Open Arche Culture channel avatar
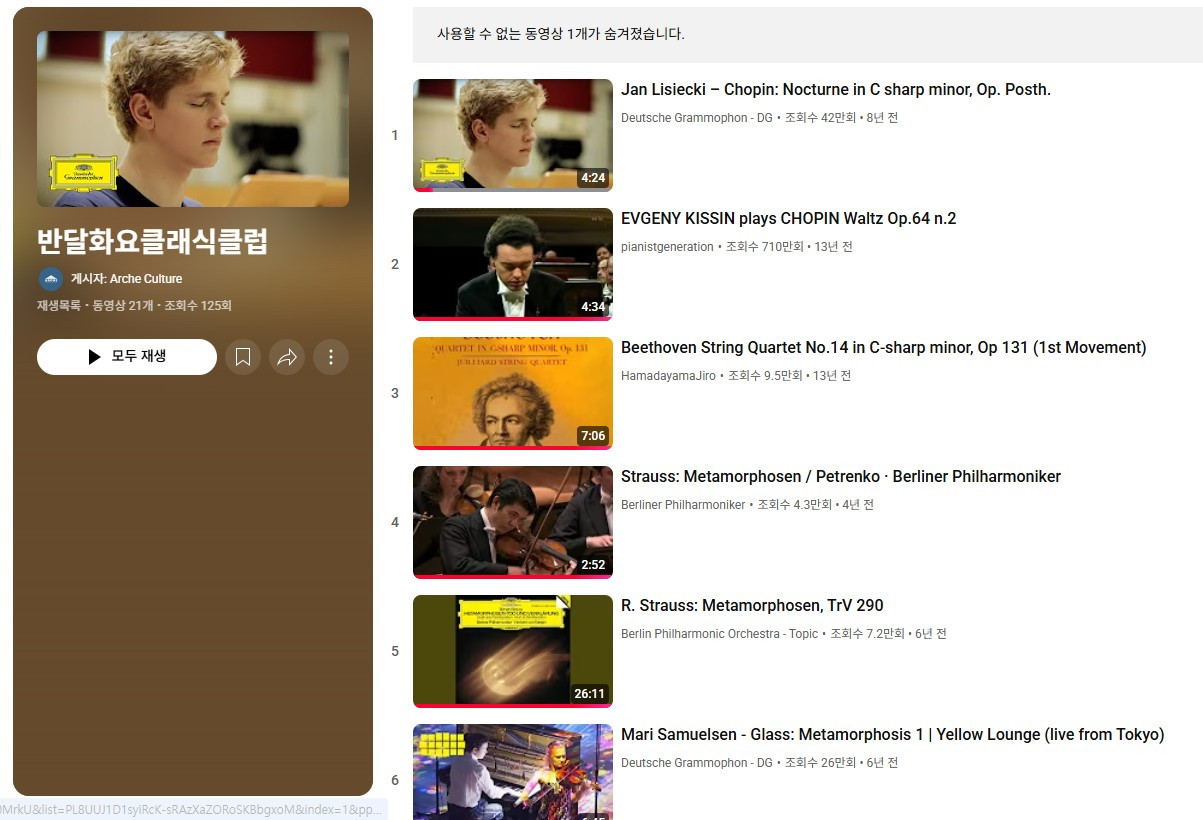Viewport: 1203px width, 820px height. click(50, 279)
